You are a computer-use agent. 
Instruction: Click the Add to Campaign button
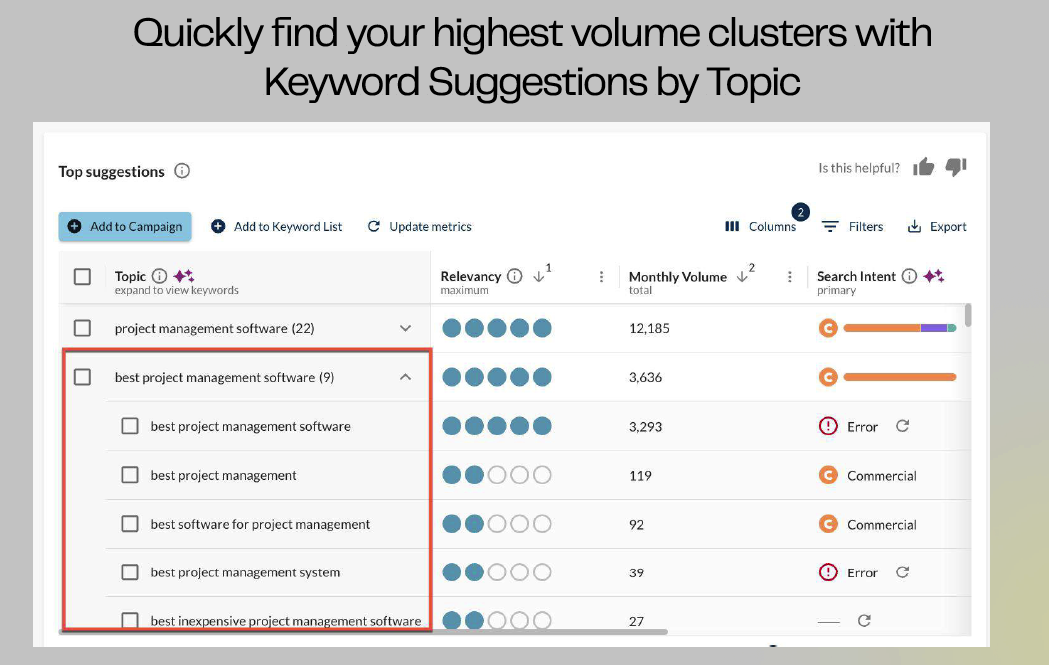click(125, 227)
